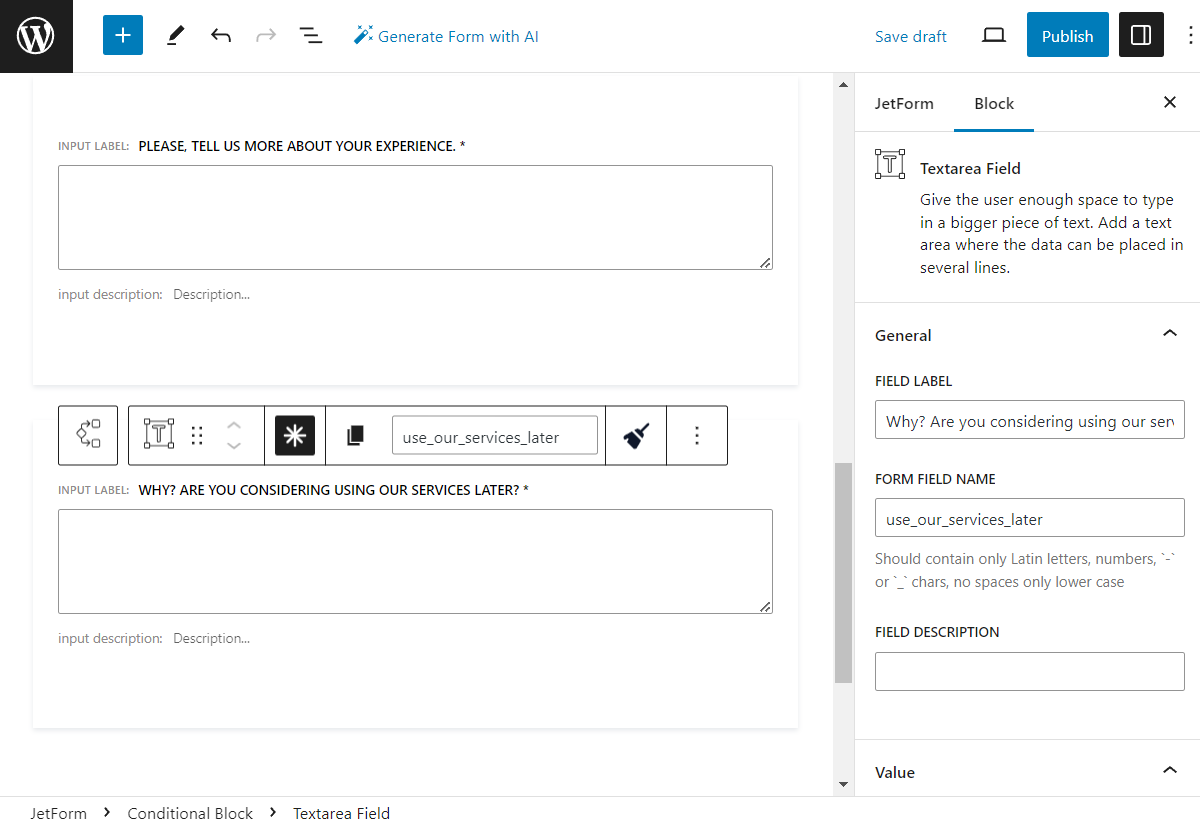Screen dimensions: 1200x824
Task: Switch to the Block tab
Action: pyautogui.click(x=993, y=103)
